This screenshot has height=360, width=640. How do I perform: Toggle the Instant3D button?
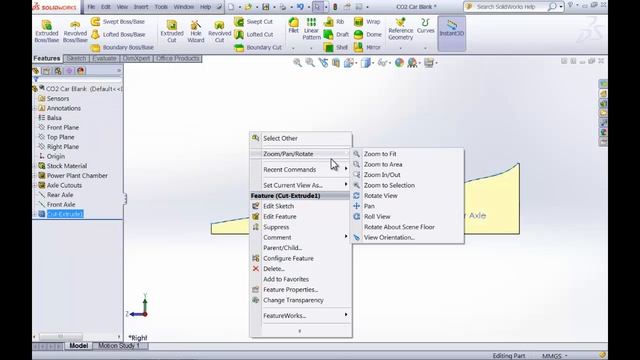pyautogui.click(x=452, y=33)
